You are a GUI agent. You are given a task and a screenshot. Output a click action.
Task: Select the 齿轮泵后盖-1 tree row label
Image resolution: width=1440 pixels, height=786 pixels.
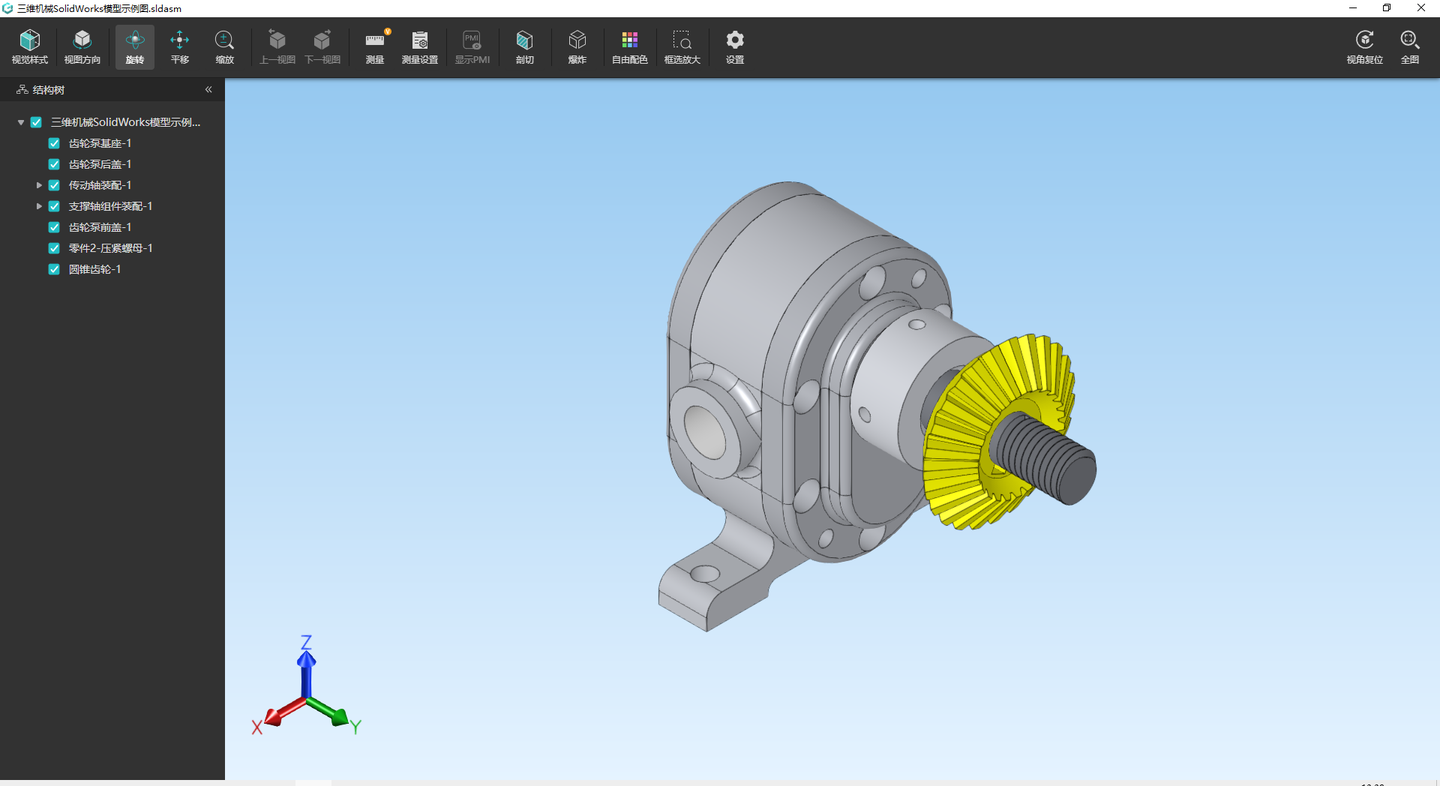100,165
